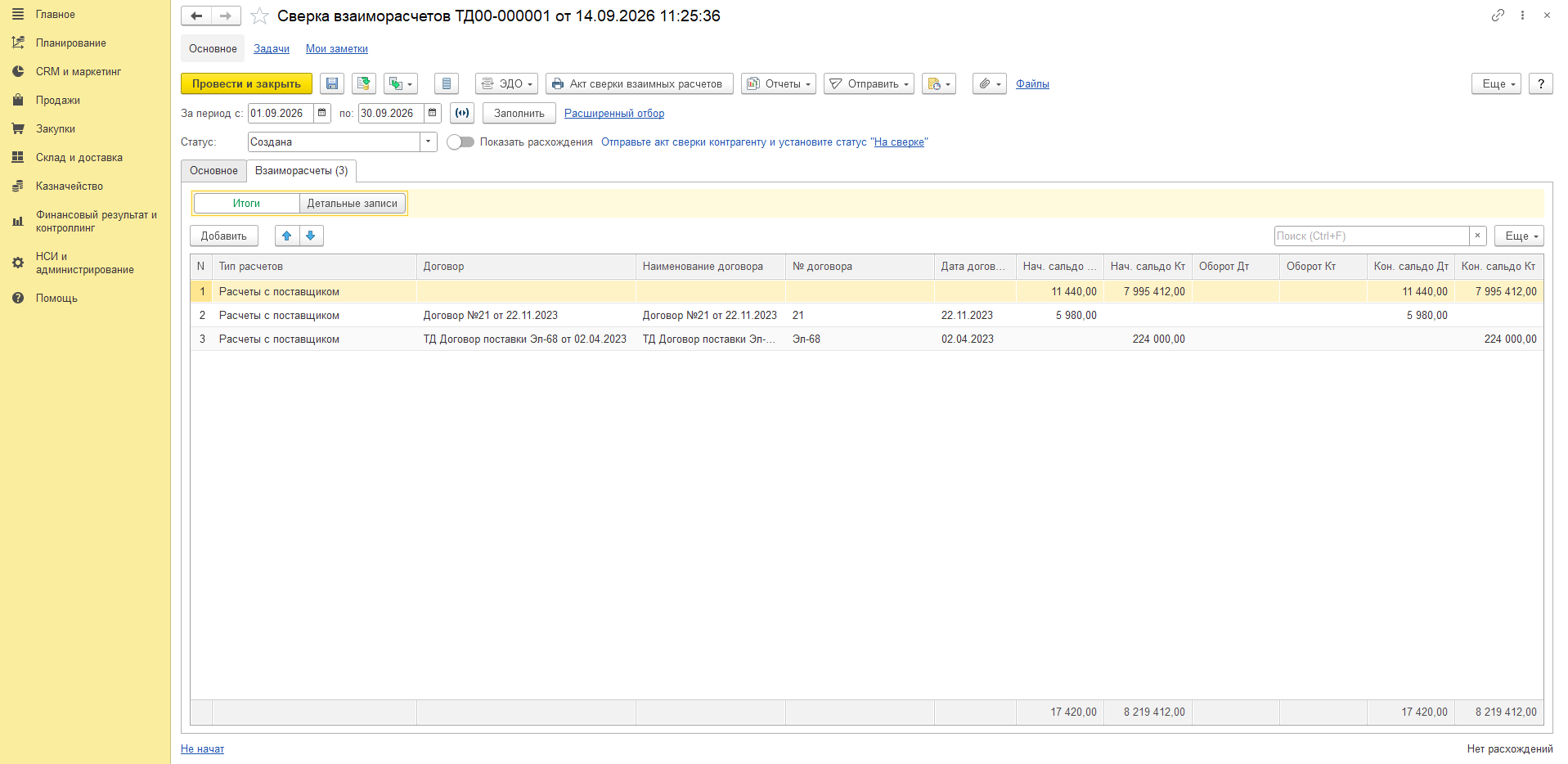Expand the Отправить dropdown

point(869,83)
